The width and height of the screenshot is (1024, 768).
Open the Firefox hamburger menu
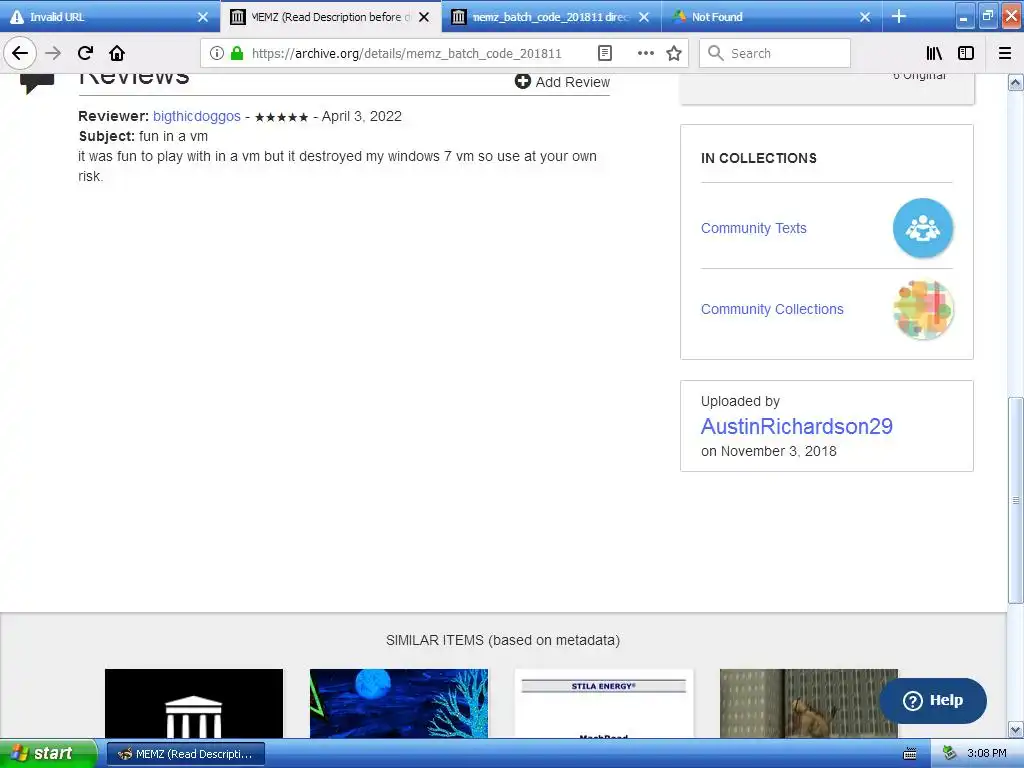click(1005, 53)
